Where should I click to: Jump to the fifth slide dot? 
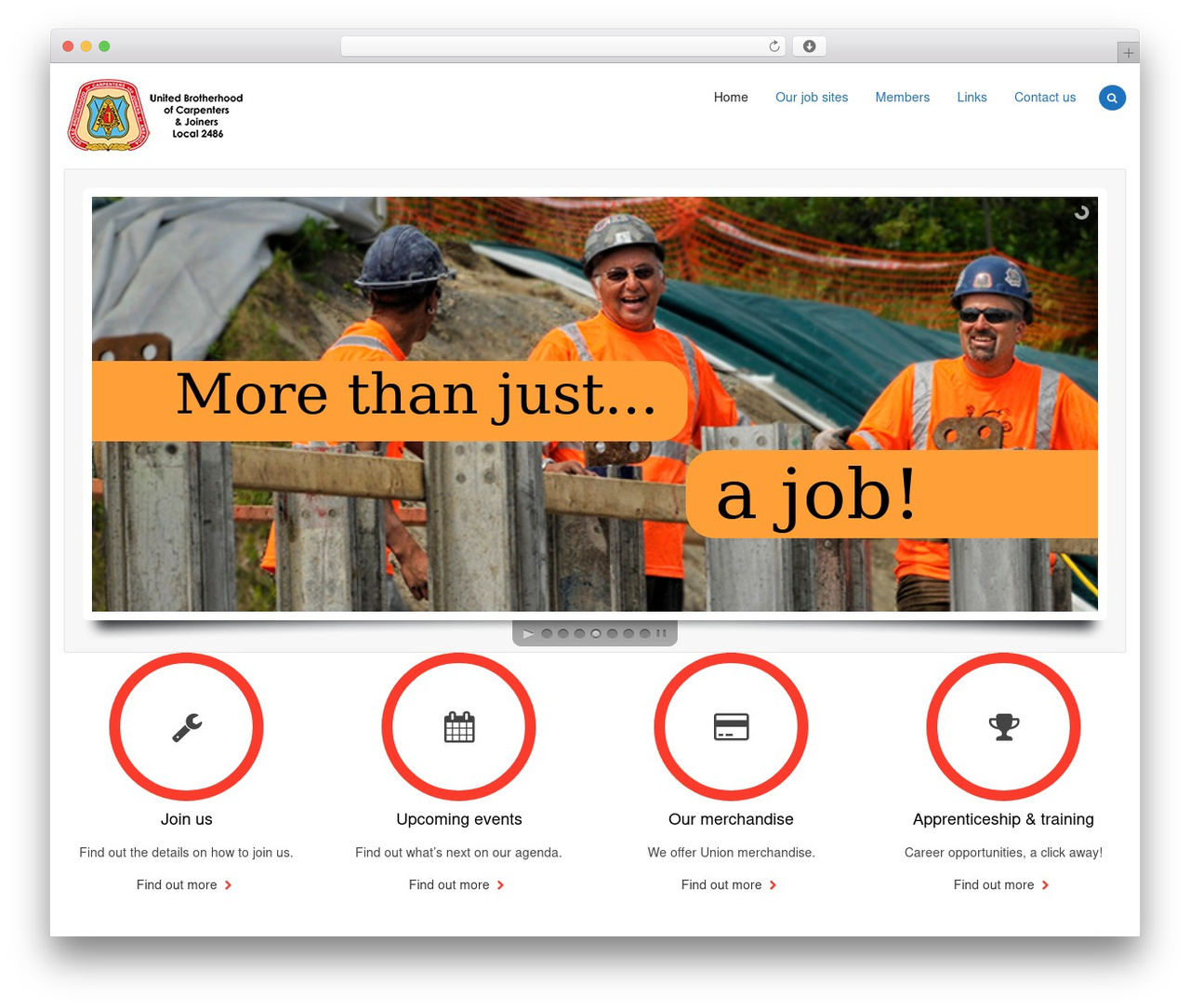613,634
